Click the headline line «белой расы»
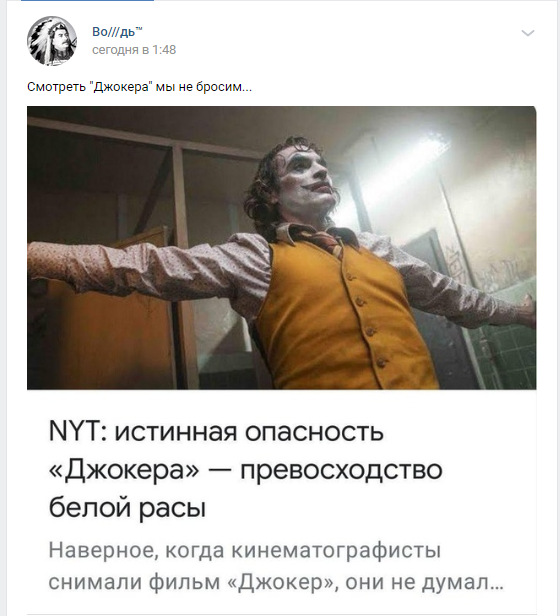The width and height of the screenshot is (560, 616). pyautogui.click(x=127, y=508)
